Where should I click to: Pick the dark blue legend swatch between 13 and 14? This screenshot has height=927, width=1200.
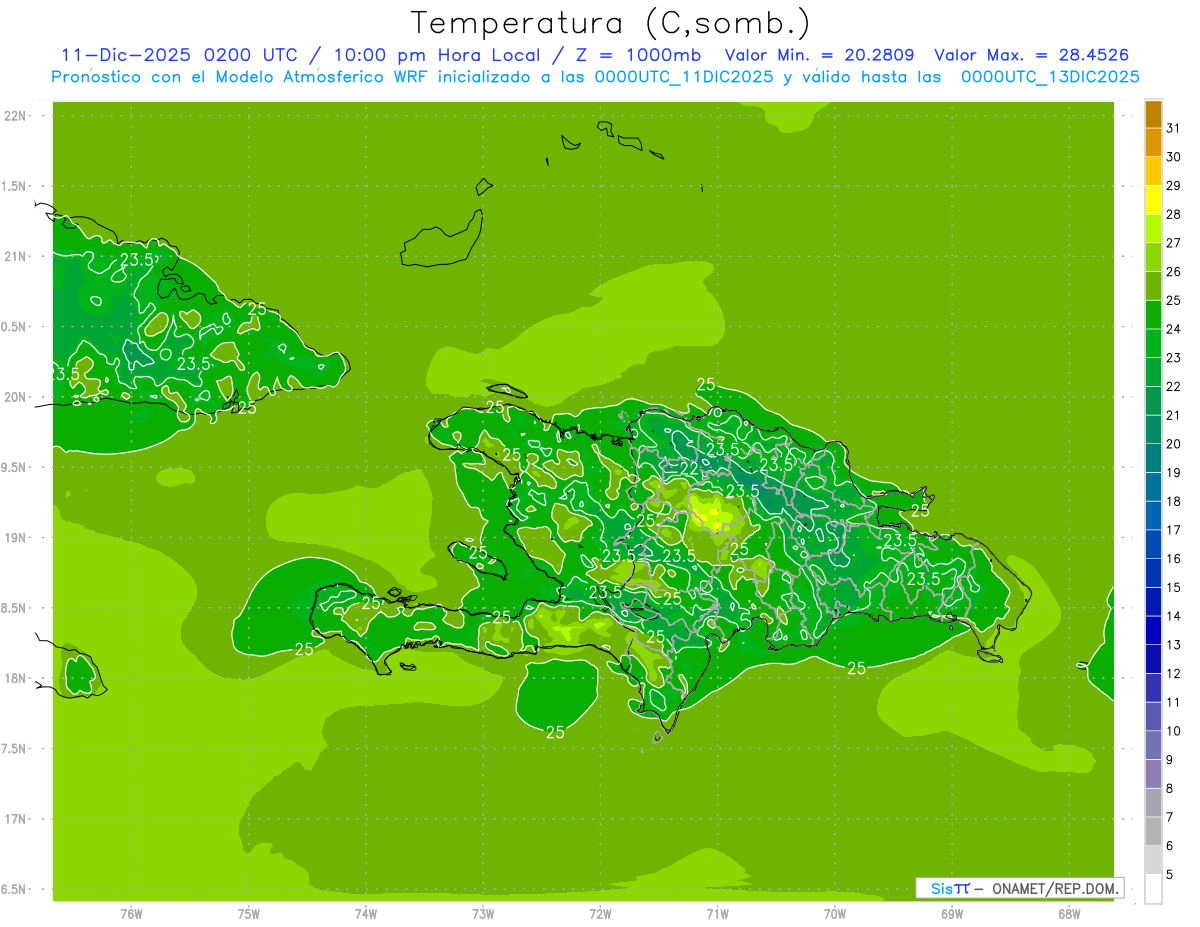pyautogui.click(x=1153, y=631)
